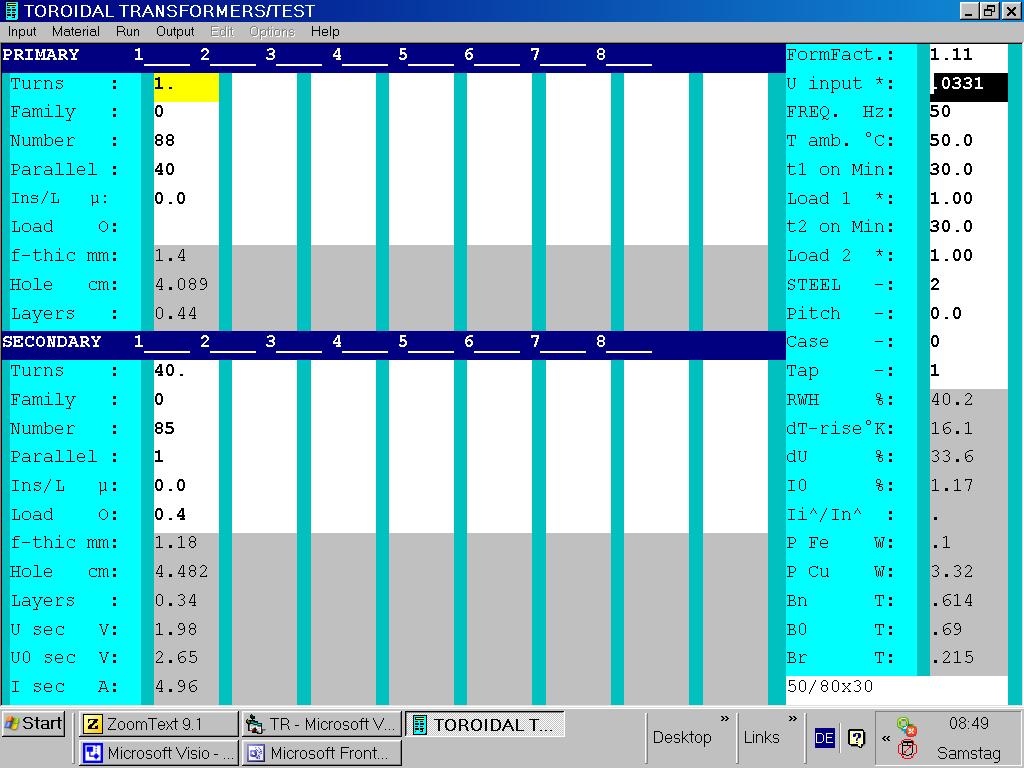Click secondary f-thic value 1.18

[176, 543]
